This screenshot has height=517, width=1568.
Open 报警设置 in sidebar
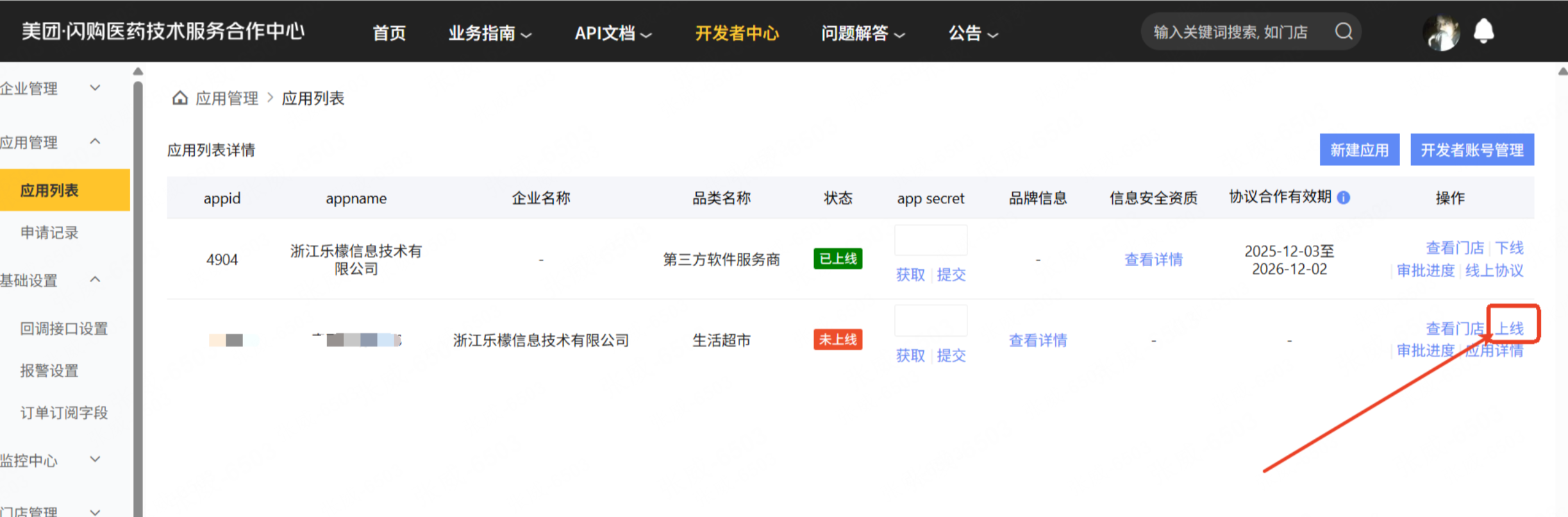click(49, 371)
